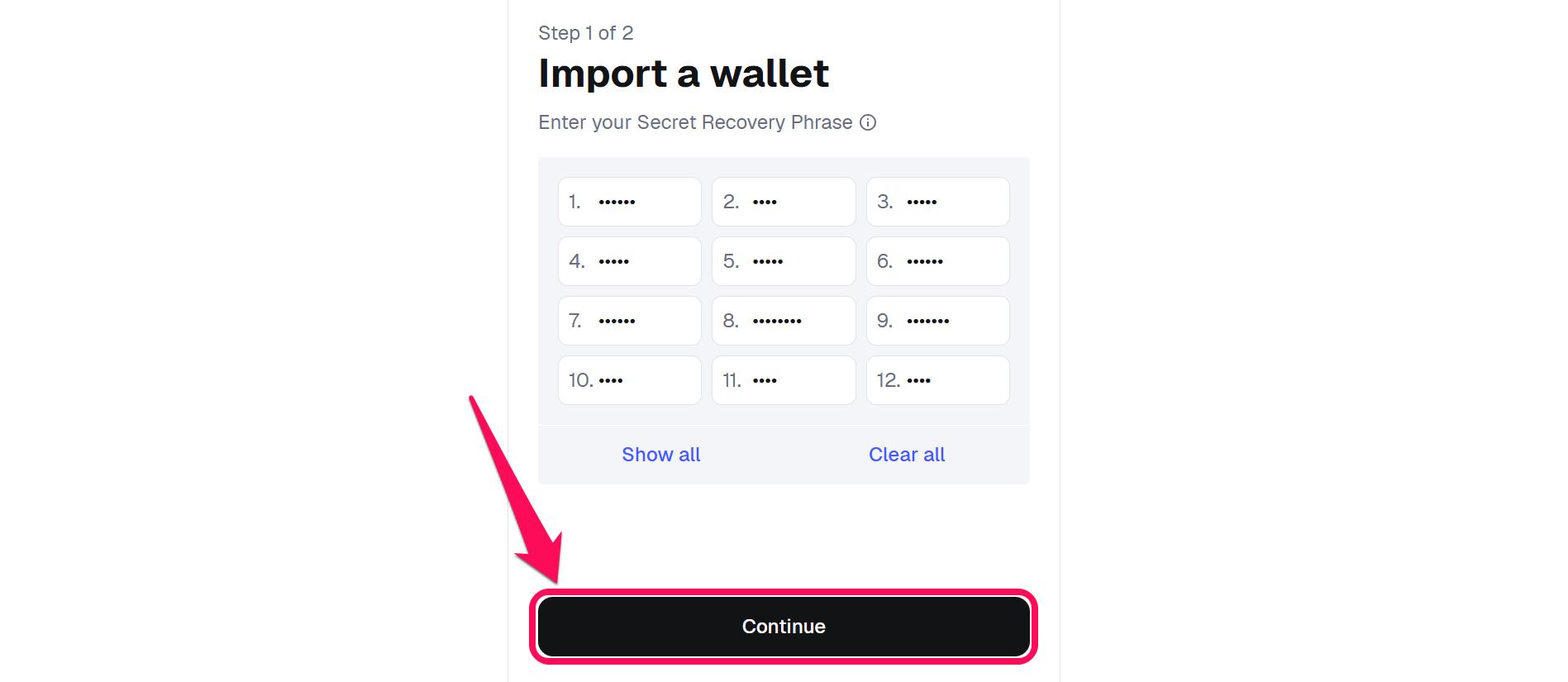The height and width of the screenshot is (682, 1568).
Task: Click the Enter your Secret Recovery Phrase label
Action: tap(695, 122)
